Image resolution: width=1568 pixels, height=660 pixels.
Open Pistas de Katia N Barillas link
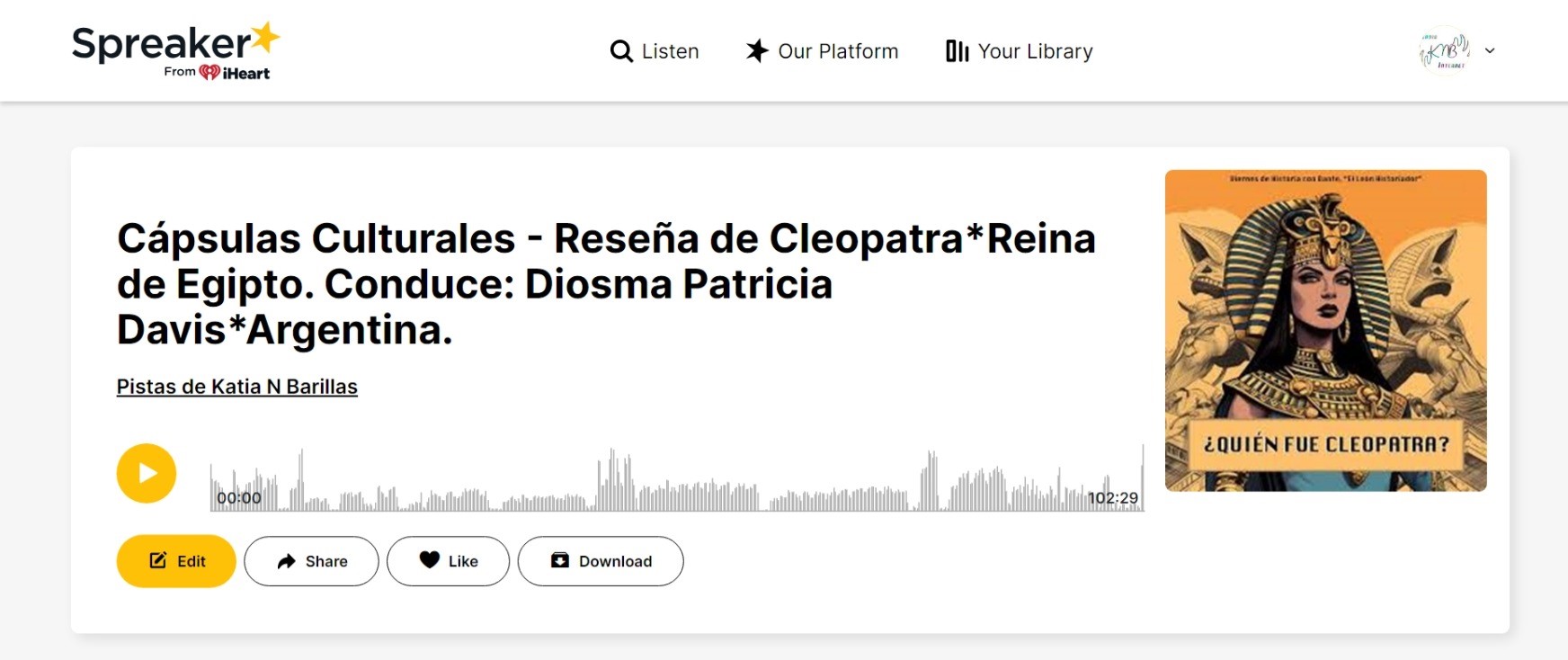237,387
